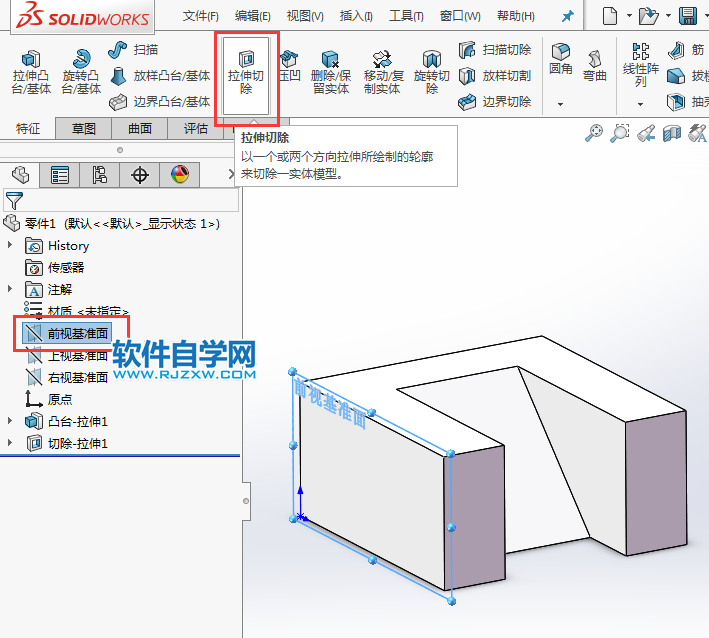
Task: Open the DimXpertManager crosshair tab
Action: click(140, 175)
